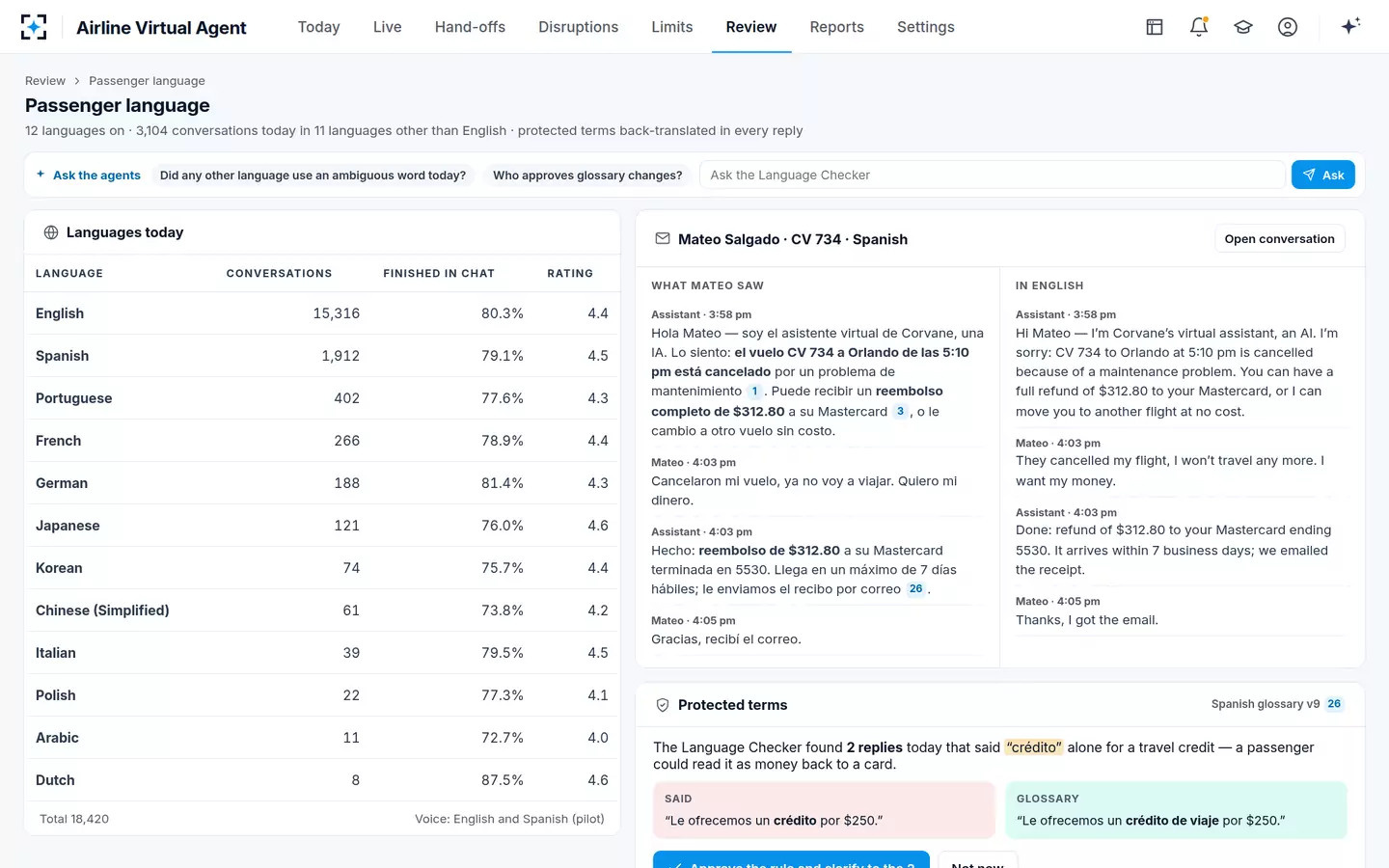Open the notifications bell
Viewport: 1389px width, 868px height.
click(1199, 27)
